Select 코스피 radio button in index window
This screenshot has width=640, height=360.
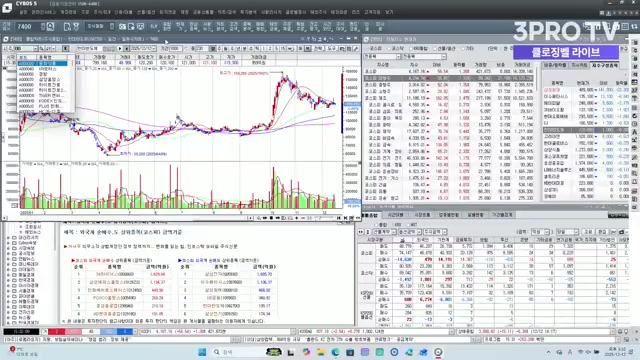pos(368,49)
